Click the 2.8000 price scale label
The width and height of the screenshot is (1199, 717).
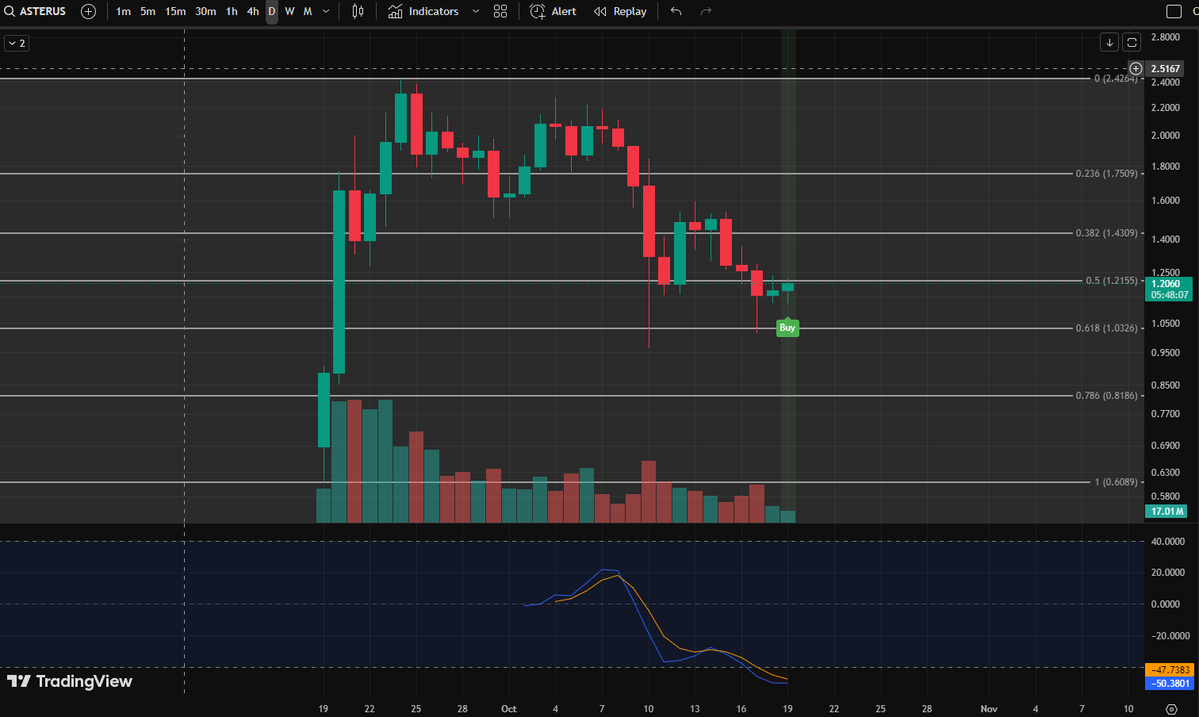click(1165, 37)
